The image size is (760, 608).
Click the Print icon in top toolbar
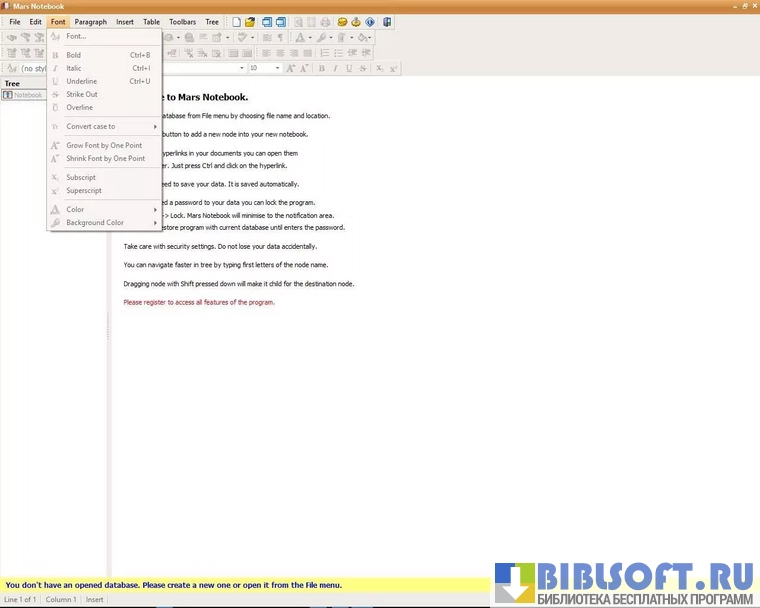326,22
